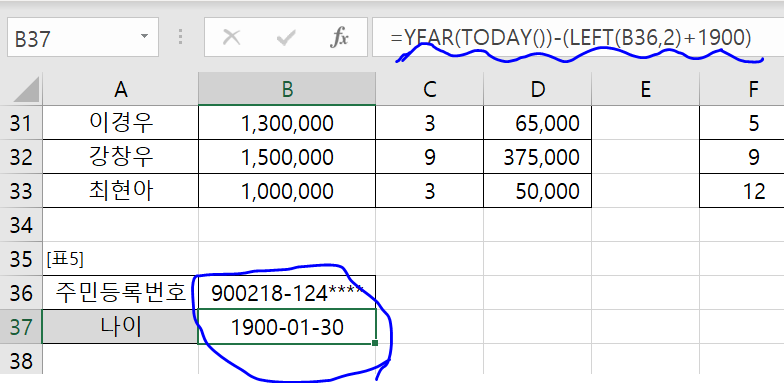The width and height of the screenshot is (784, 383).
Task: Select column D header
Action: pyautogui.click(x=538, y=89)
